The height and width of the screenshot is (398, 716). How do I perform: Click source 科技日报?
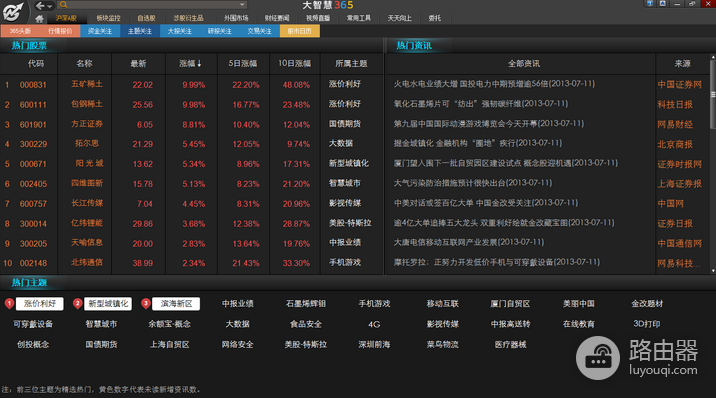tap(675, 105)
